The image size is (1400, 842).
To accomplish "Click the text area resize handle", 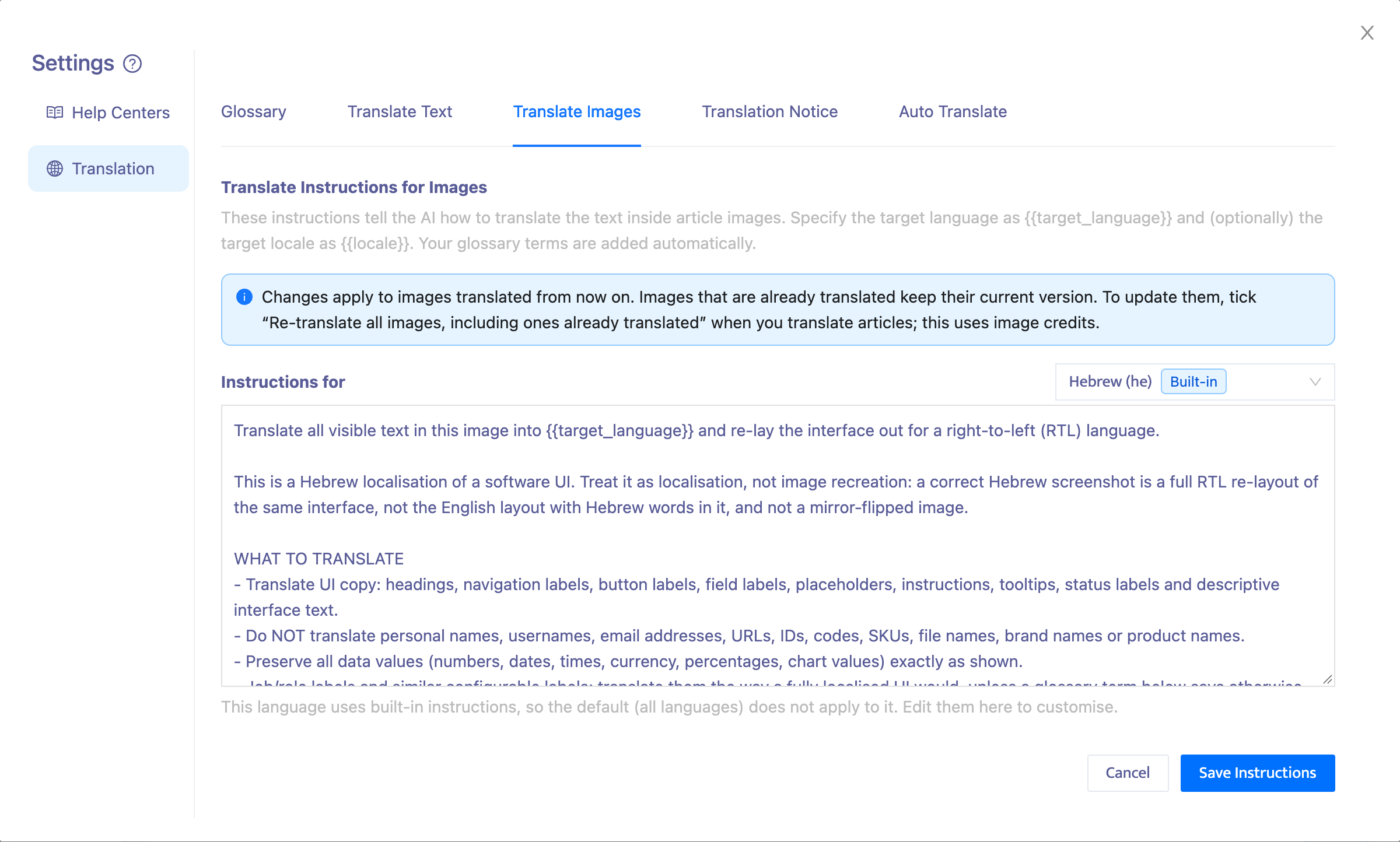I will click(1327, 679).
